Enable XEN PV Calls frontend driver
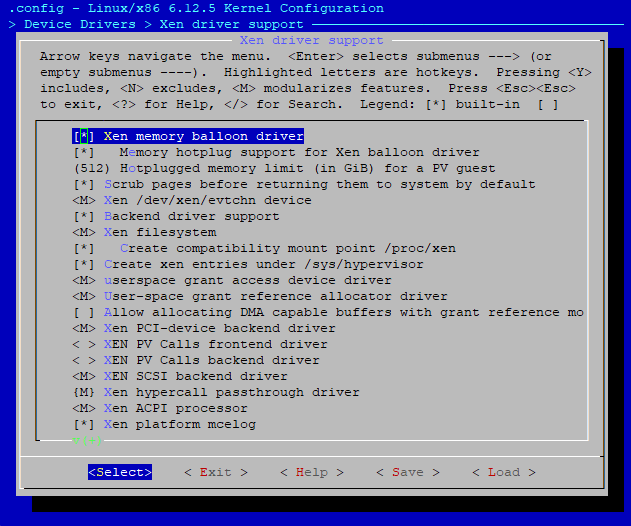 click(84, 344)
